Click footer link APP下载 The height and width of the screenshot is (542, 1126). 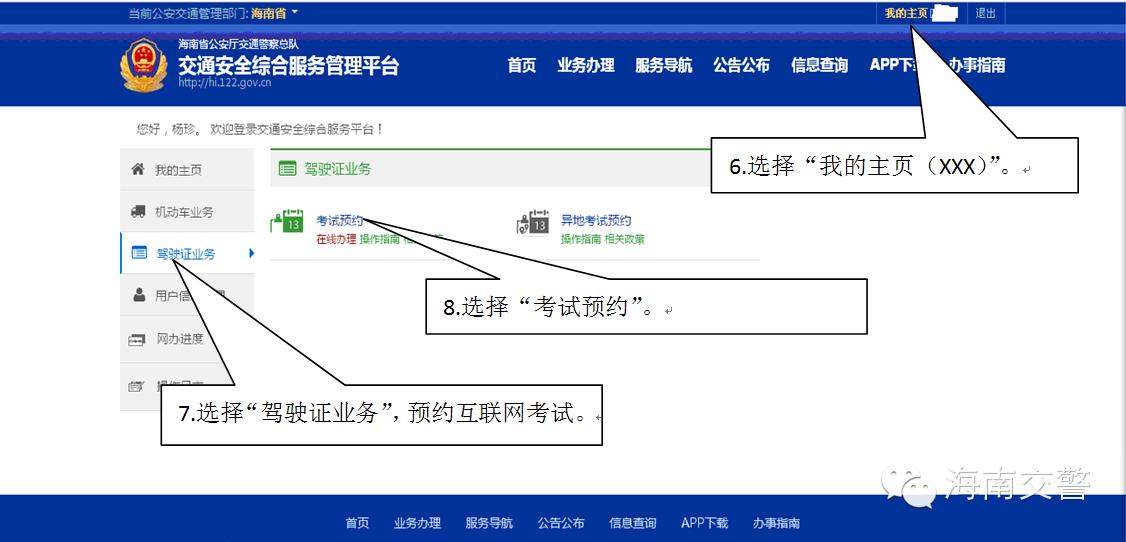(x=704, y=523)
